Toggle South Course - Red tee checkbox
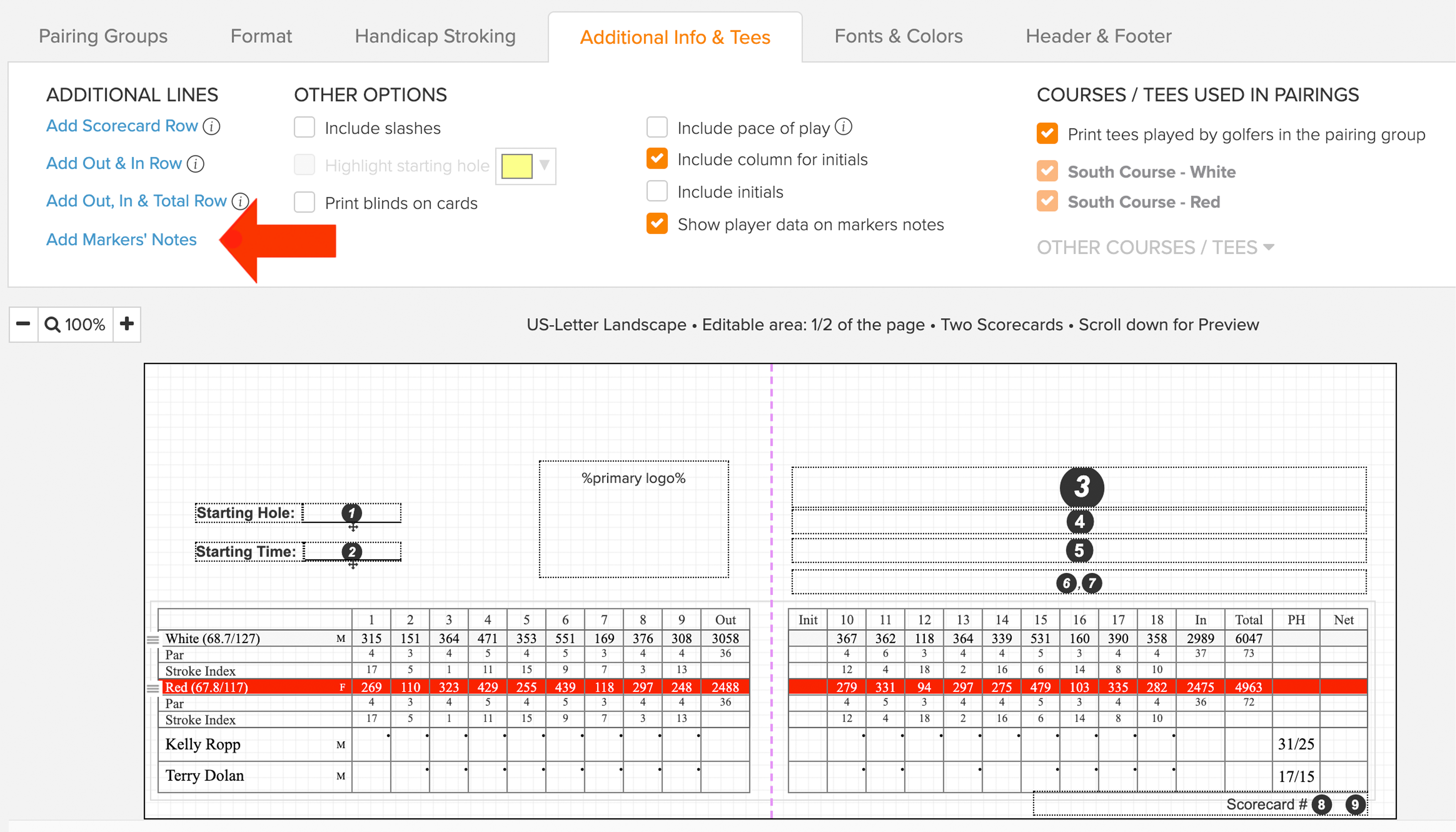Screen dimensions: 1456x832 1047,201
